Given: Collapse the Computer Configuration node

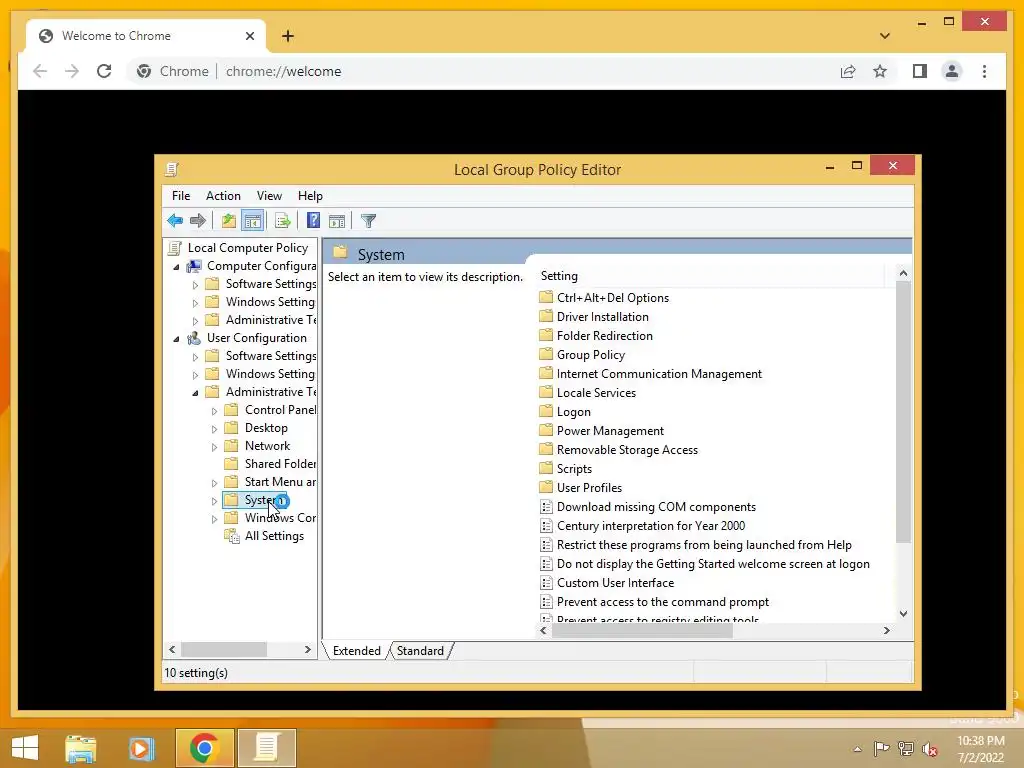Looking at the screenshot, I should [x=176, y=267].
